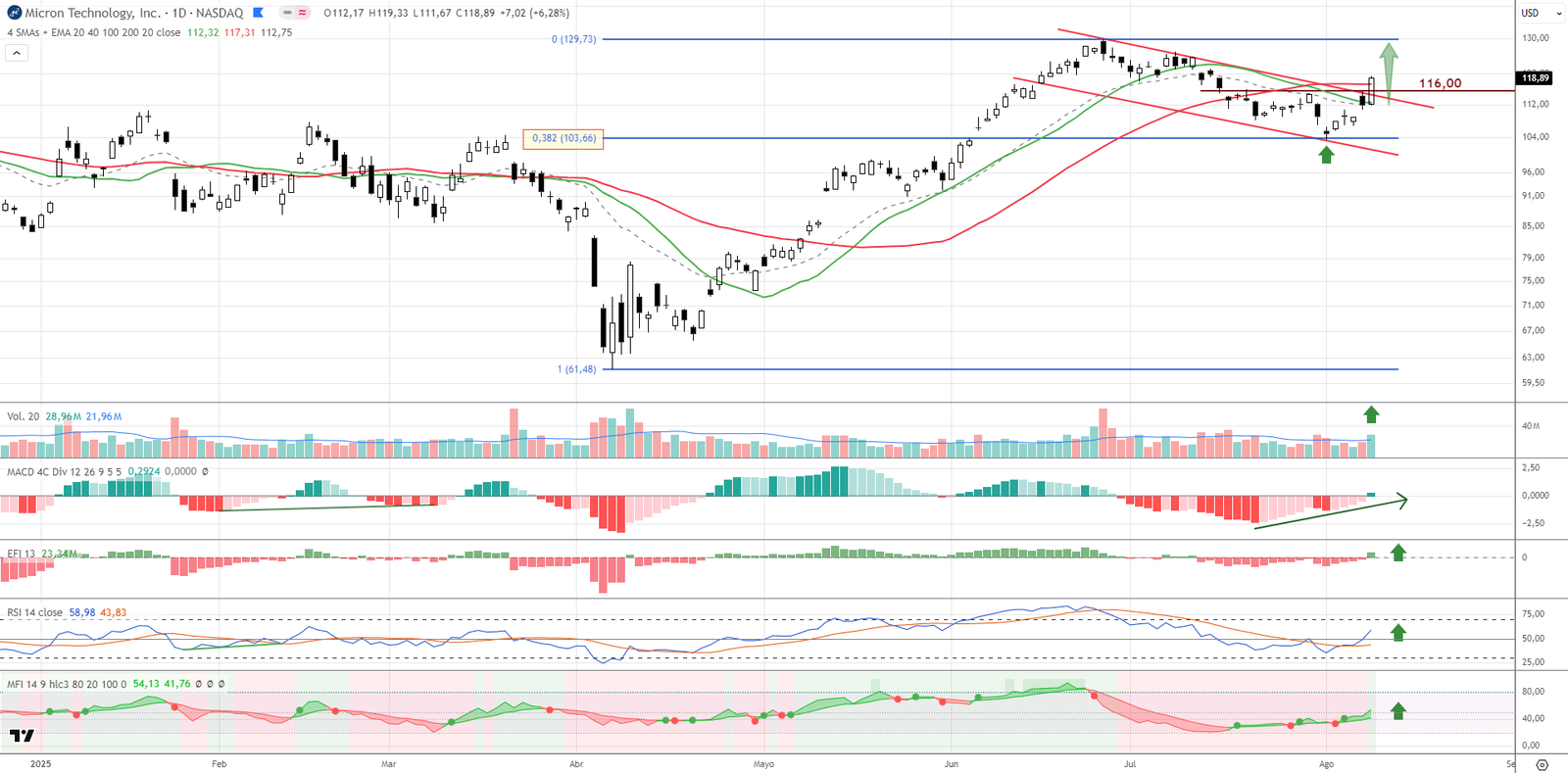Click the Feb label on the time axis
The height and width of the screenshot is (773, 1568).
coord(219,764)
